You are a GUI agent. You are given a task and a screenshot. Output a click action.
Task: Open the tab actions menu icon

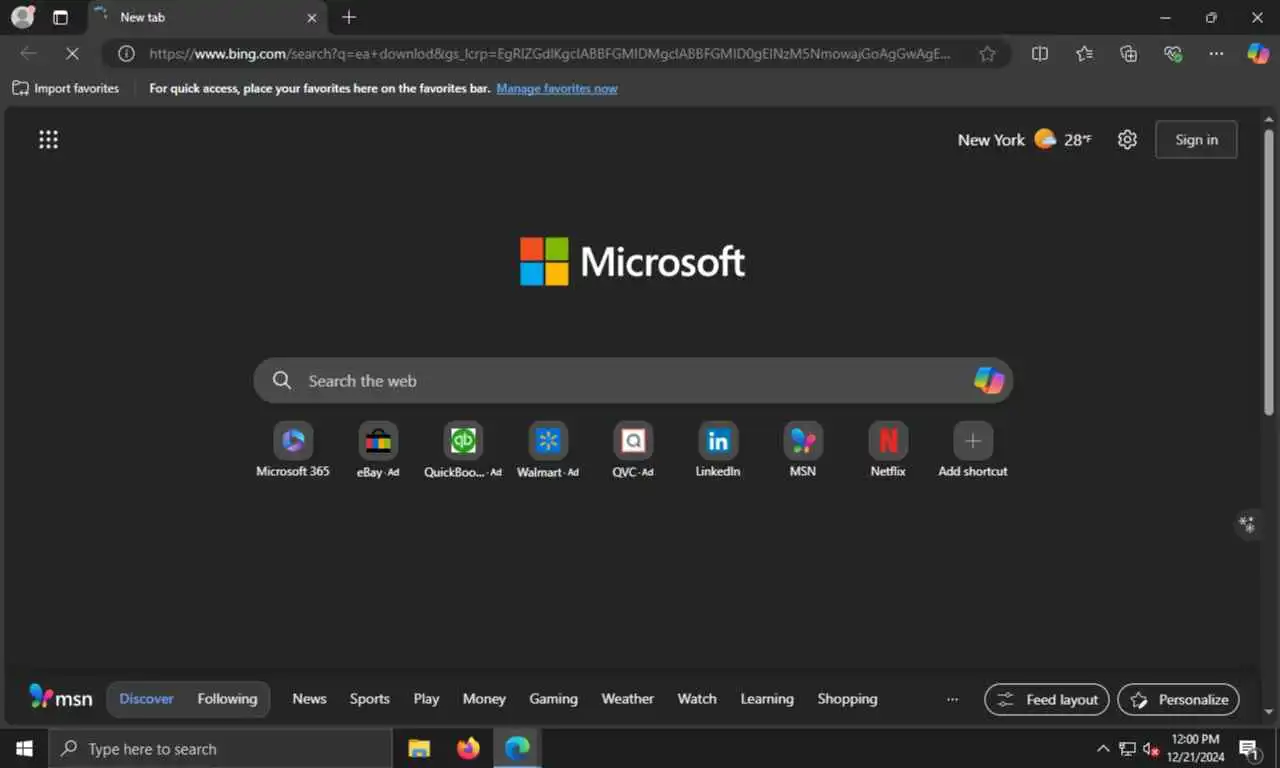pyautogui.click(x=60, y=17)
